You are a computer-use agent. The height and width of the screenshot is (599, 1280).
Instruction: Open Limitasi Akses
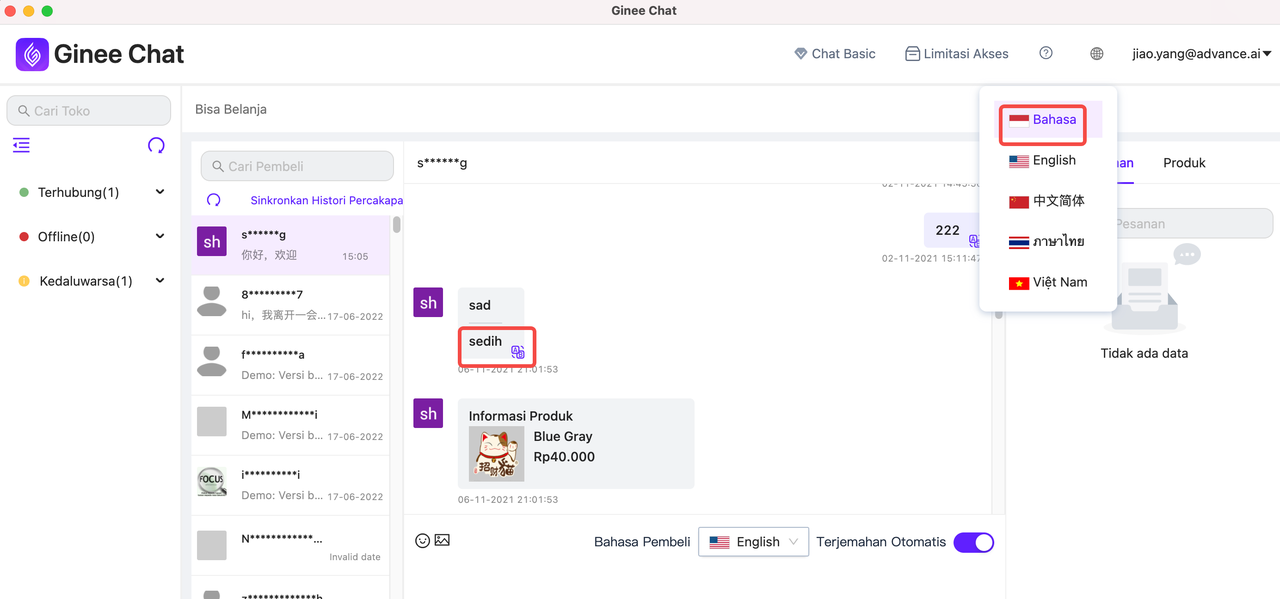point(956,53)
